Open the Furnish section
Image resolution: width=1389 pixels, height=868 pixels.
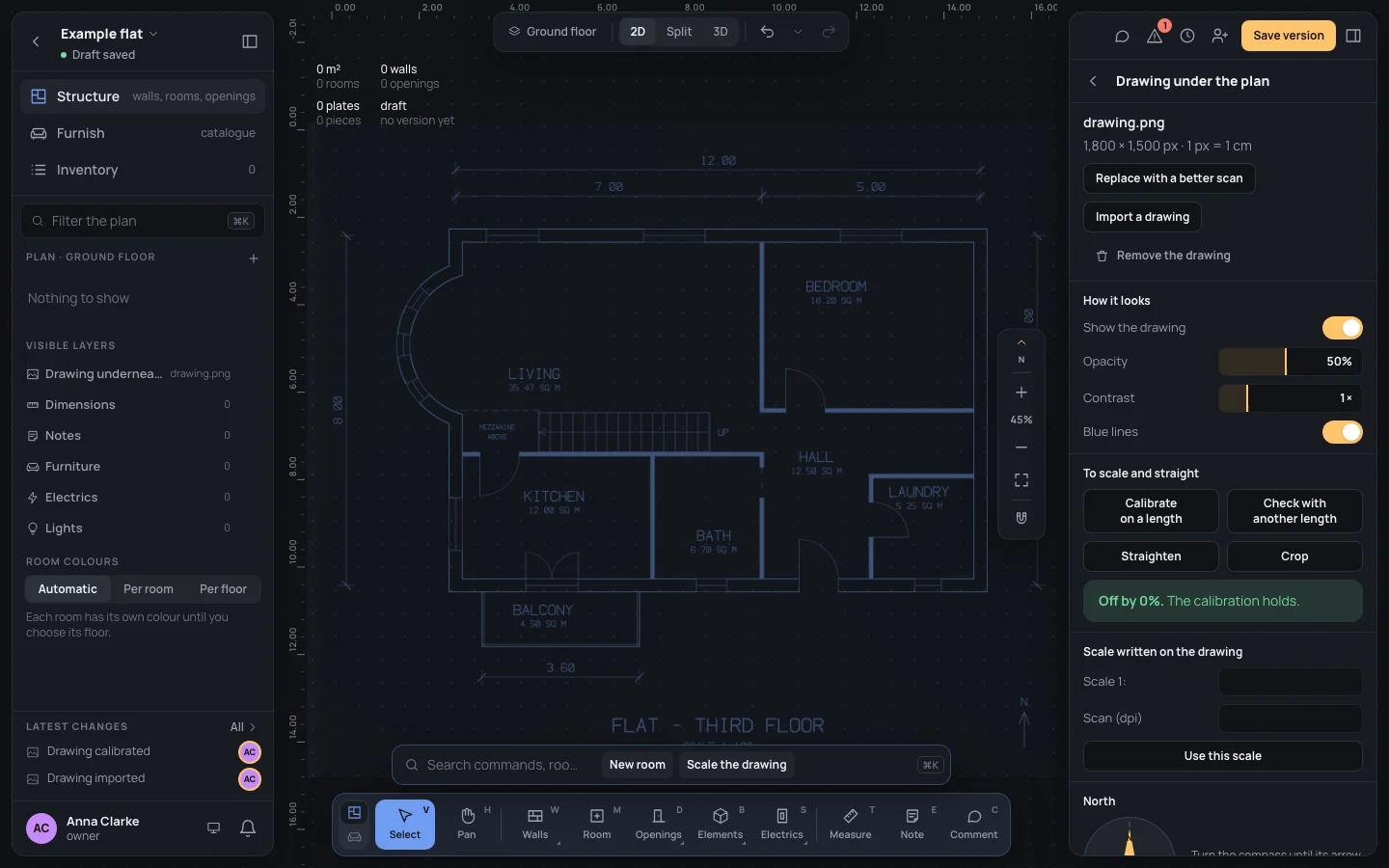[143, 133]
